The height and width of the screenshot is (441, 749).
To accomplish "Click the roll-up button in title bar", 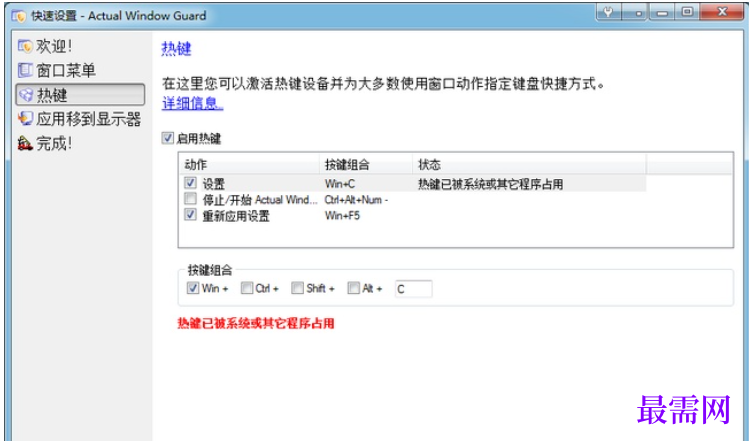I will coord(635,12).
